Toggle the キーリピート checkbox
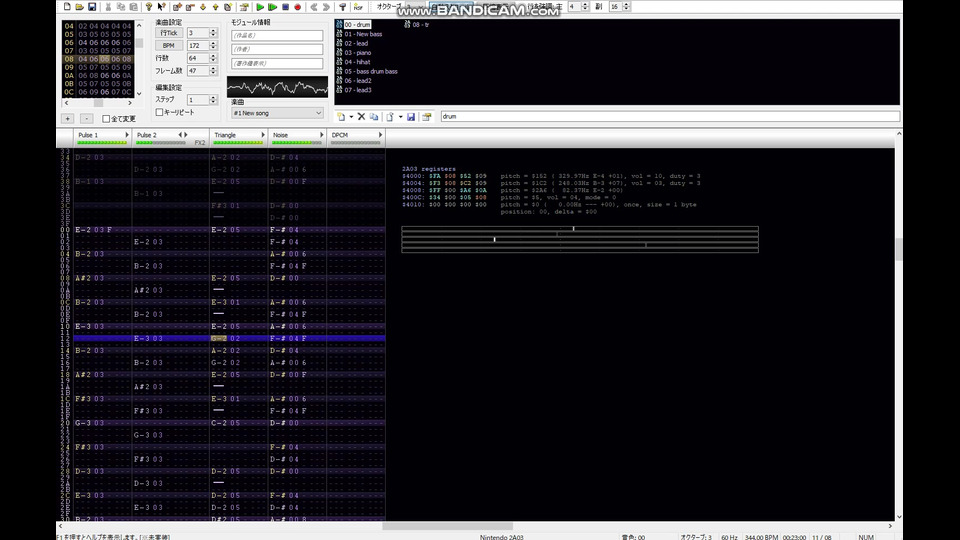 point(159,112)
